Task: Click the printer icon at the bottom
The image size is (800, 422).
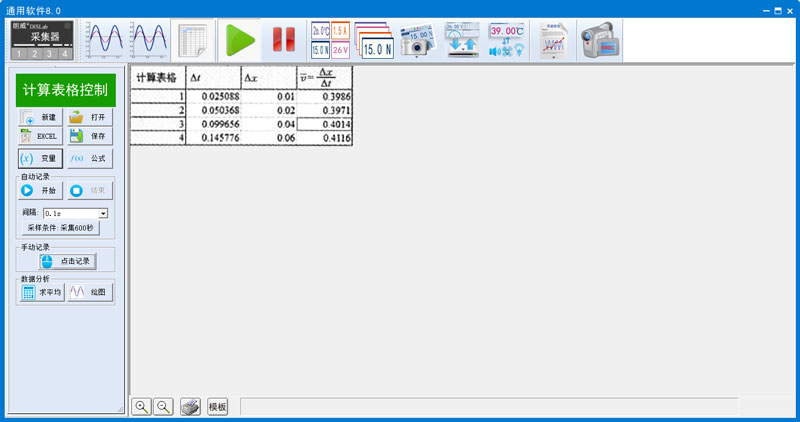Action: [190, 406]
